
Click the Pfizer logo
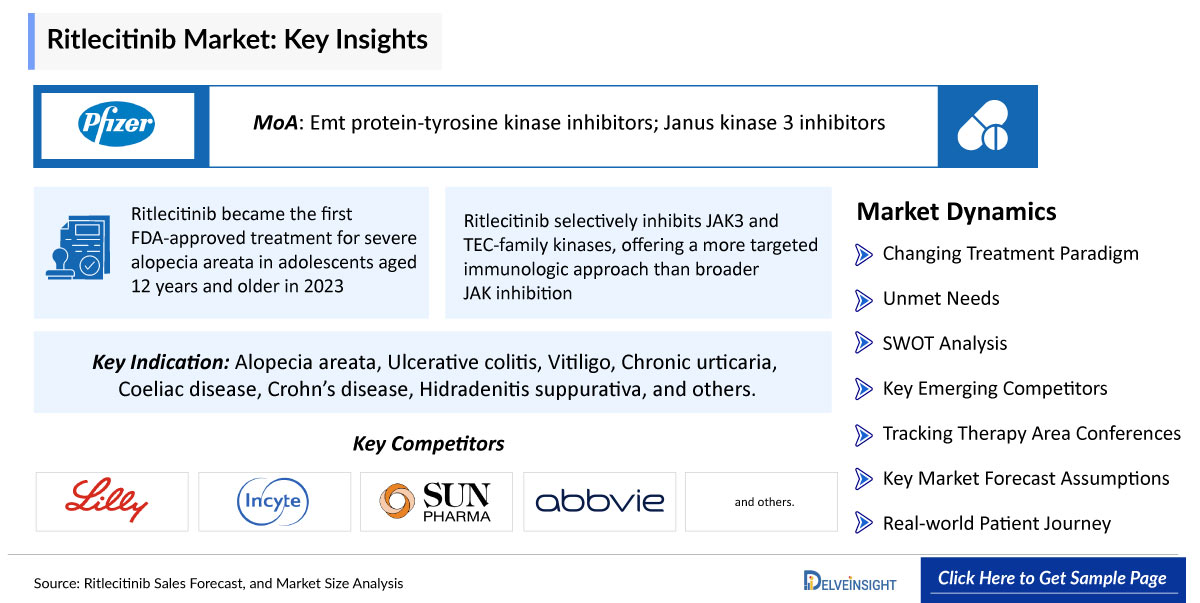click(117, 126)
